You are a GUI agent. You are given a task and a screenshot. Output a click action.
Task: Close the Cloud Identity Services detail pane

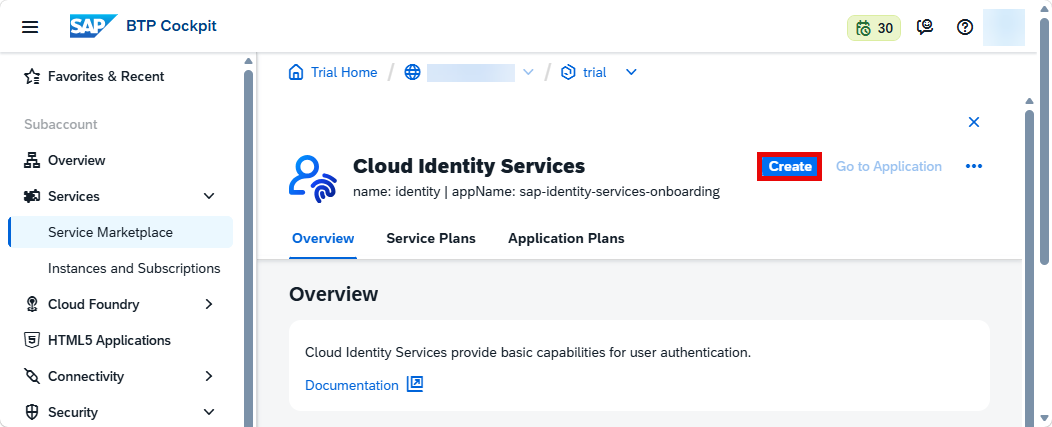[974, 122]
